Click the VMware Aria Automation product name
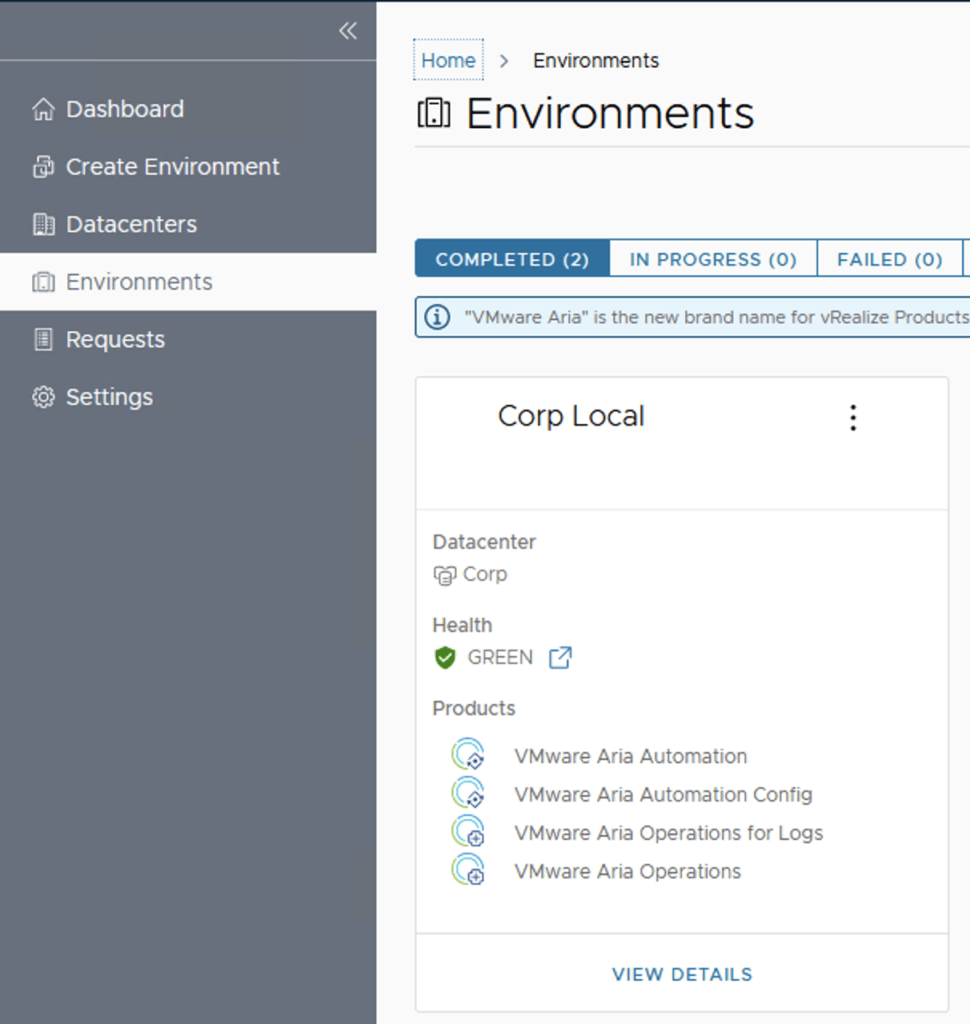This screenshot has width=970, height=1024. (630, 756)
